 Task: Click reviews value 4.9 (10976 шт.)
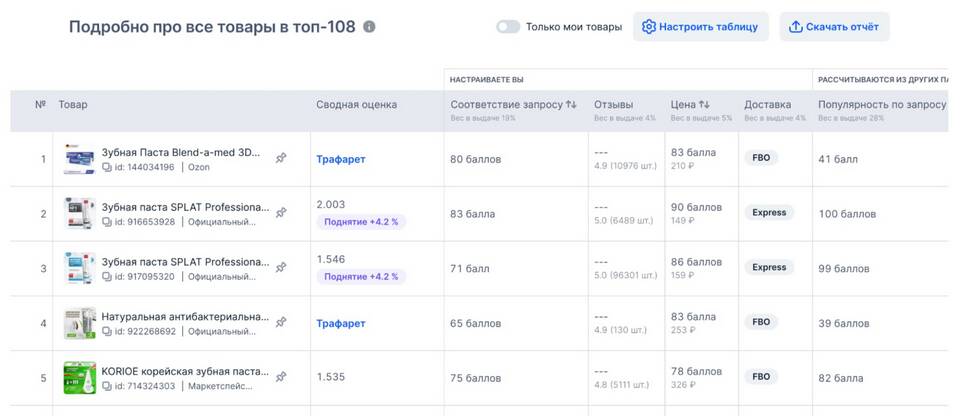[x=625, y=166]
